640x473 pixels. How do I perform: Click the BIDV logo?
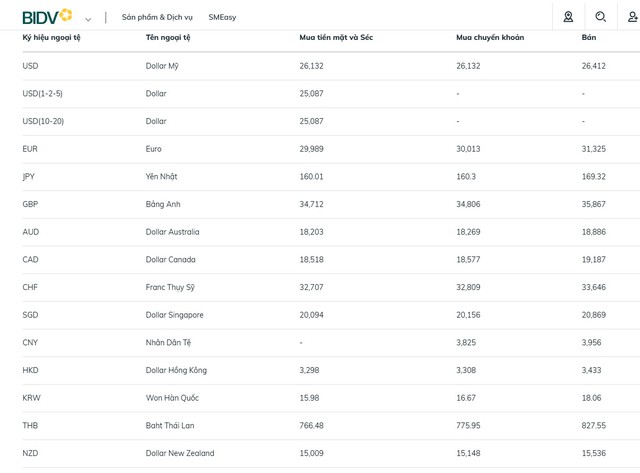pos(47,17)
